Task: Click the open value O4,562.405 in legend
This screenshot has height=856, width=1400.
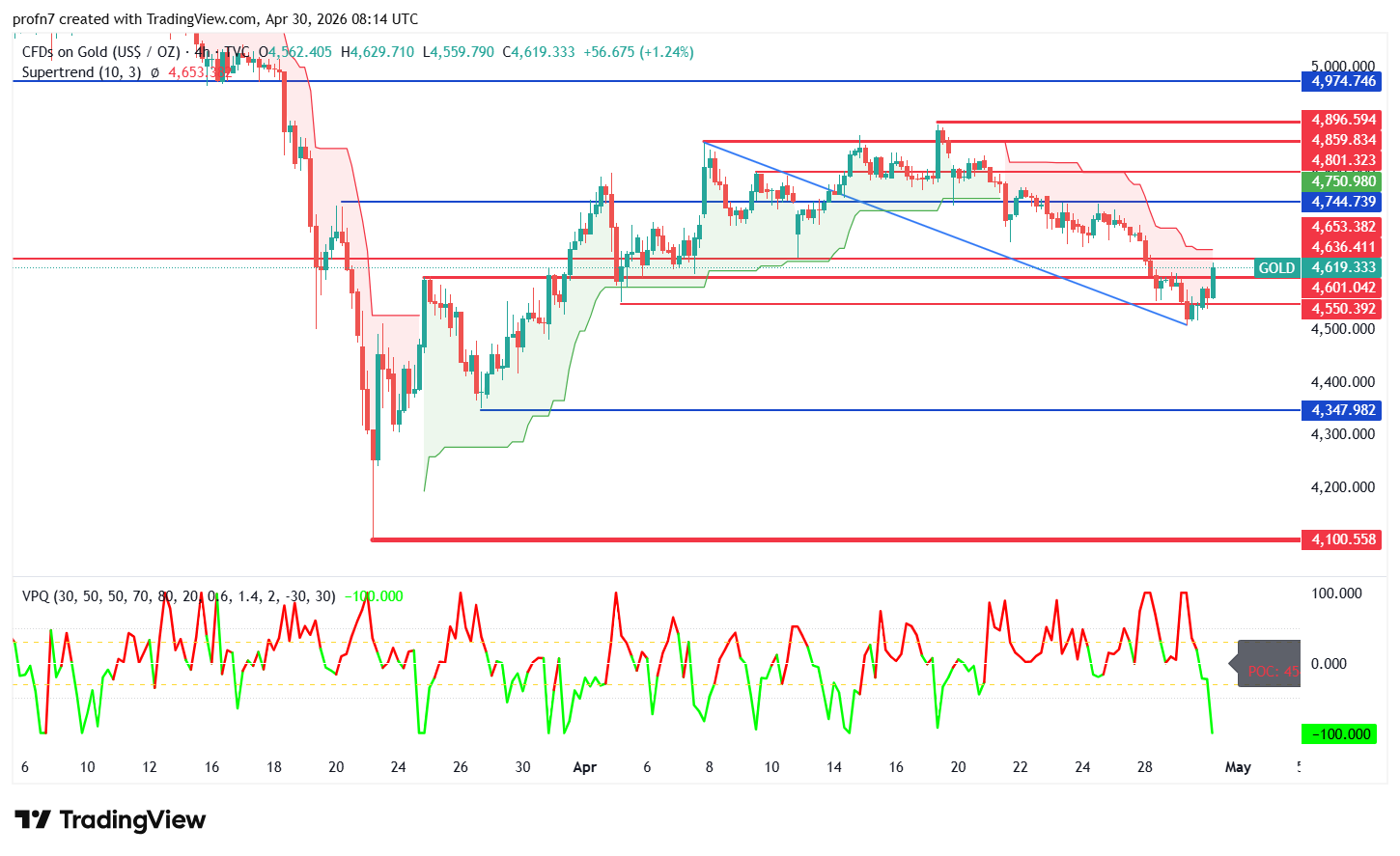Action: pyautogui.click(x=294, y=52)
